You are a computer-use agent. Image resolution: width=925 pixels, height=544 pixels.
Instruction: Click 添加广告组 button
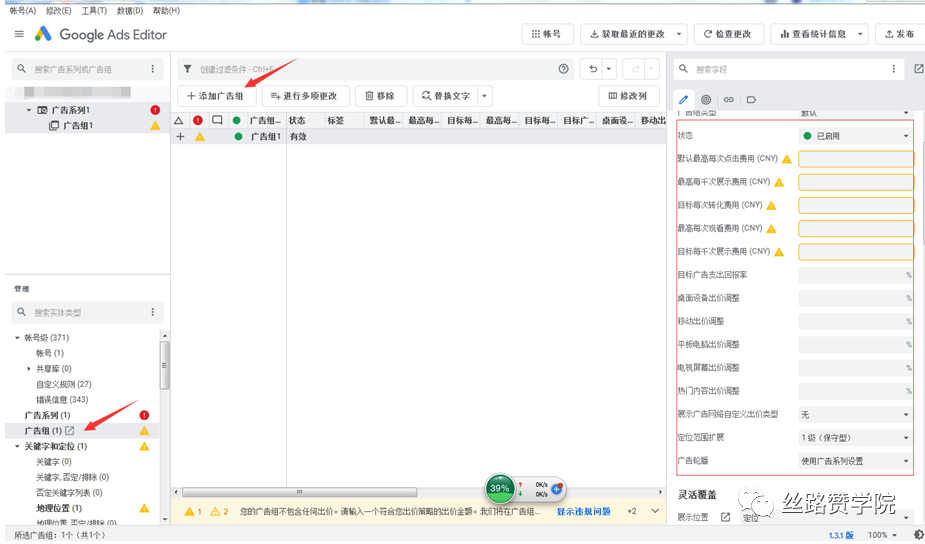[216, 96]
